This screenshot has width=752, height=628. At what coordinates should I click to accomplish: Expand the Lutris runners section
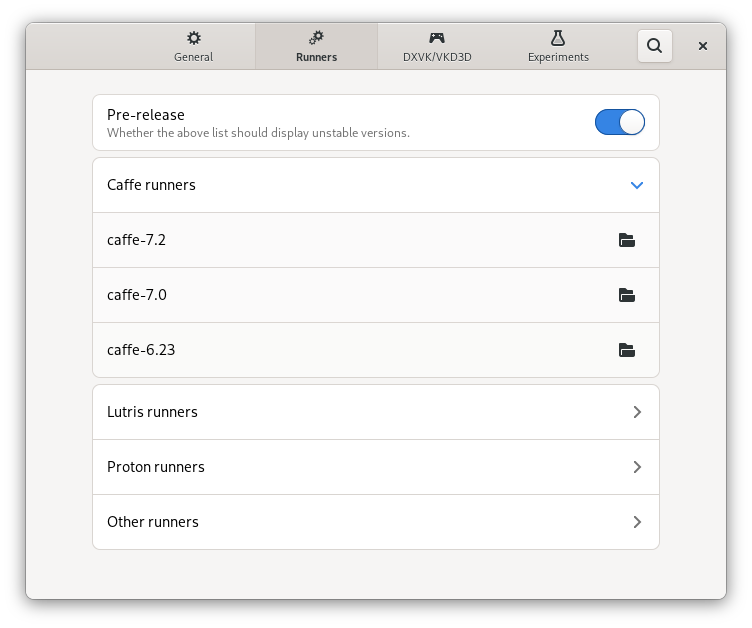pyautogui.click(x=637, y=412)
